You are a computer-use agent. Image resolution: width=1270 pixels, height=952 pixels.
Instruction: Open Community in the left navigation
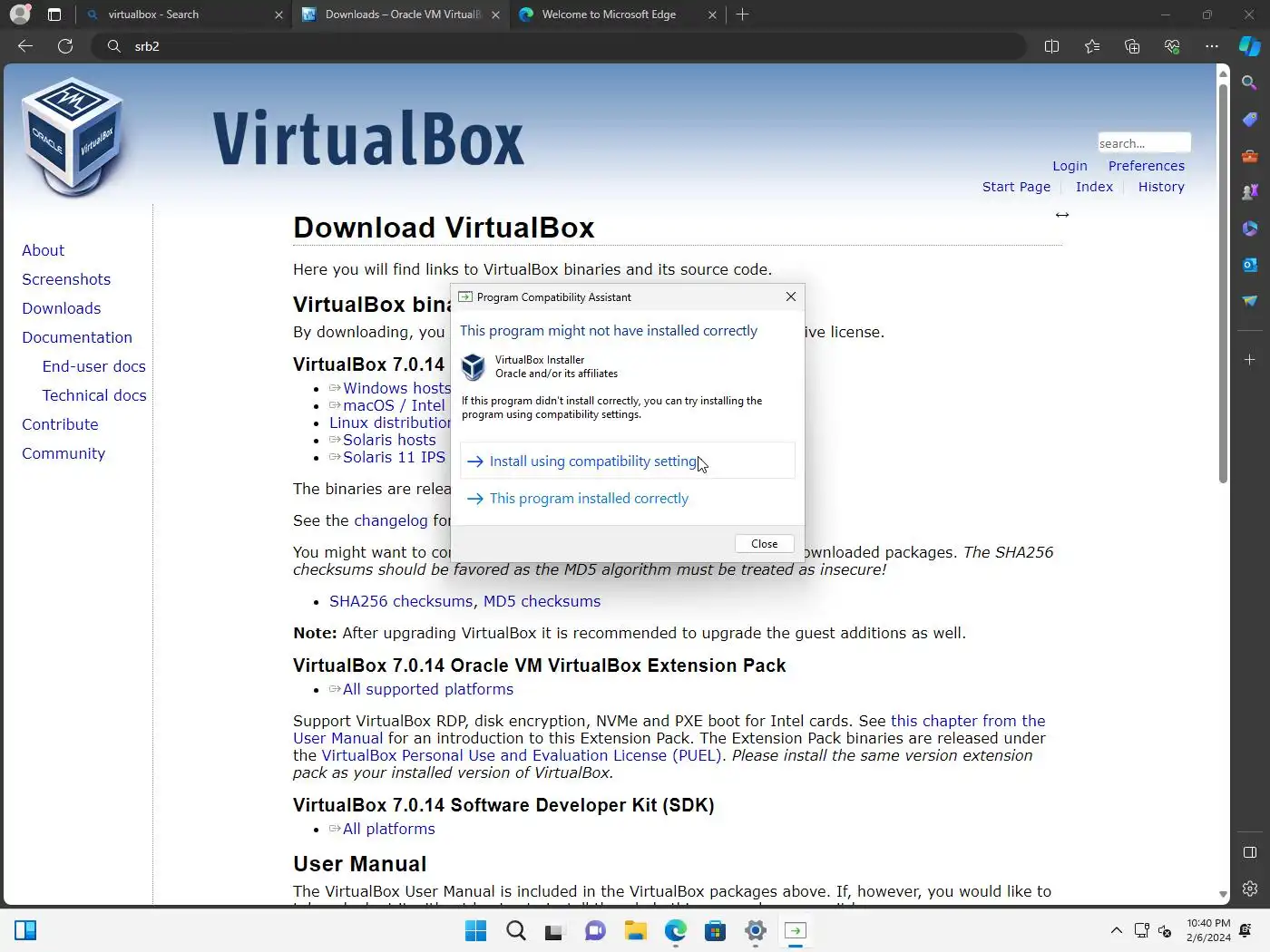pos(63,453)
